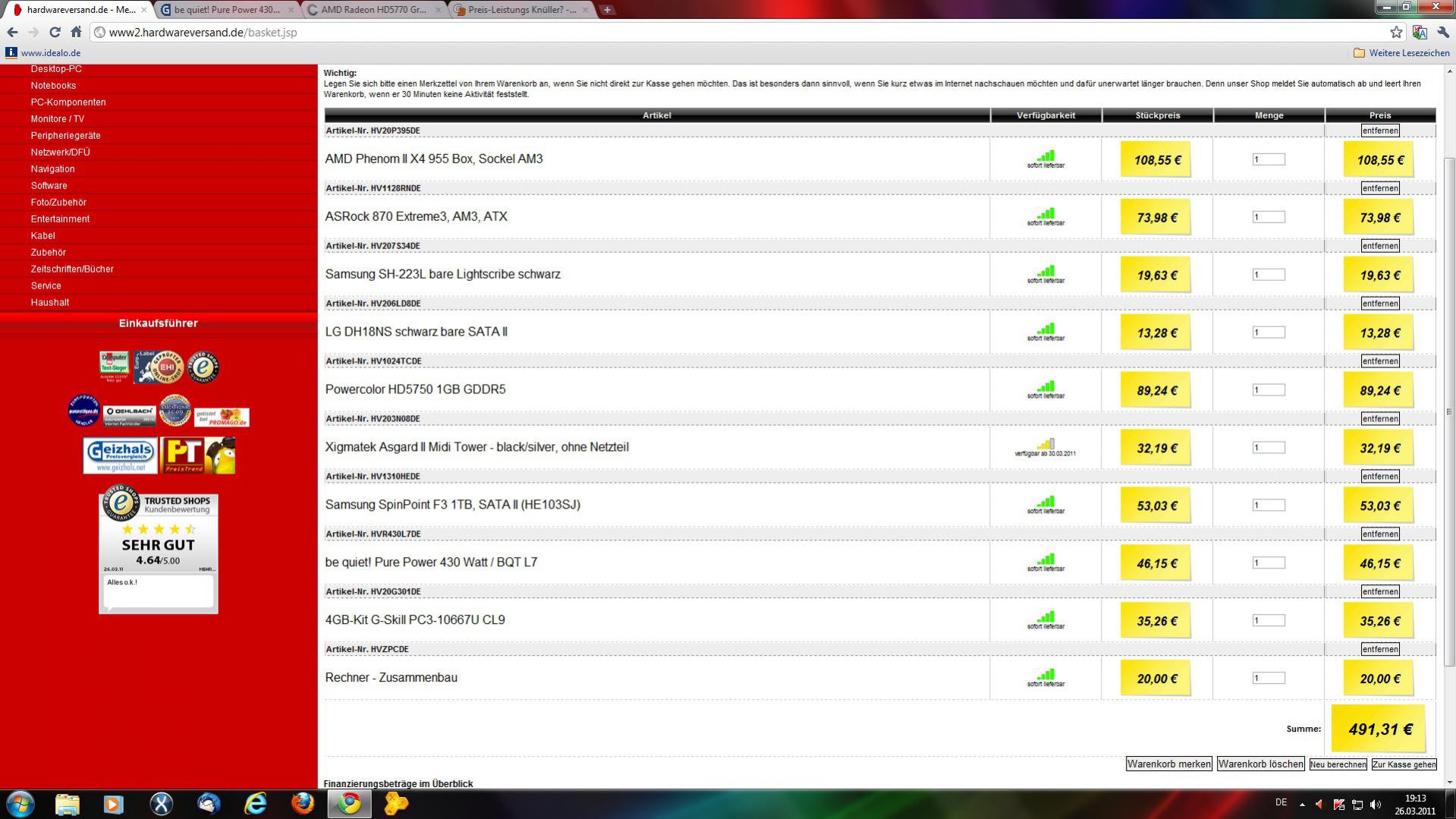Open 4GB-Kit G-Skill PC3-10667U product
Screen dimensions: 1456x819
tap(415, 621)
